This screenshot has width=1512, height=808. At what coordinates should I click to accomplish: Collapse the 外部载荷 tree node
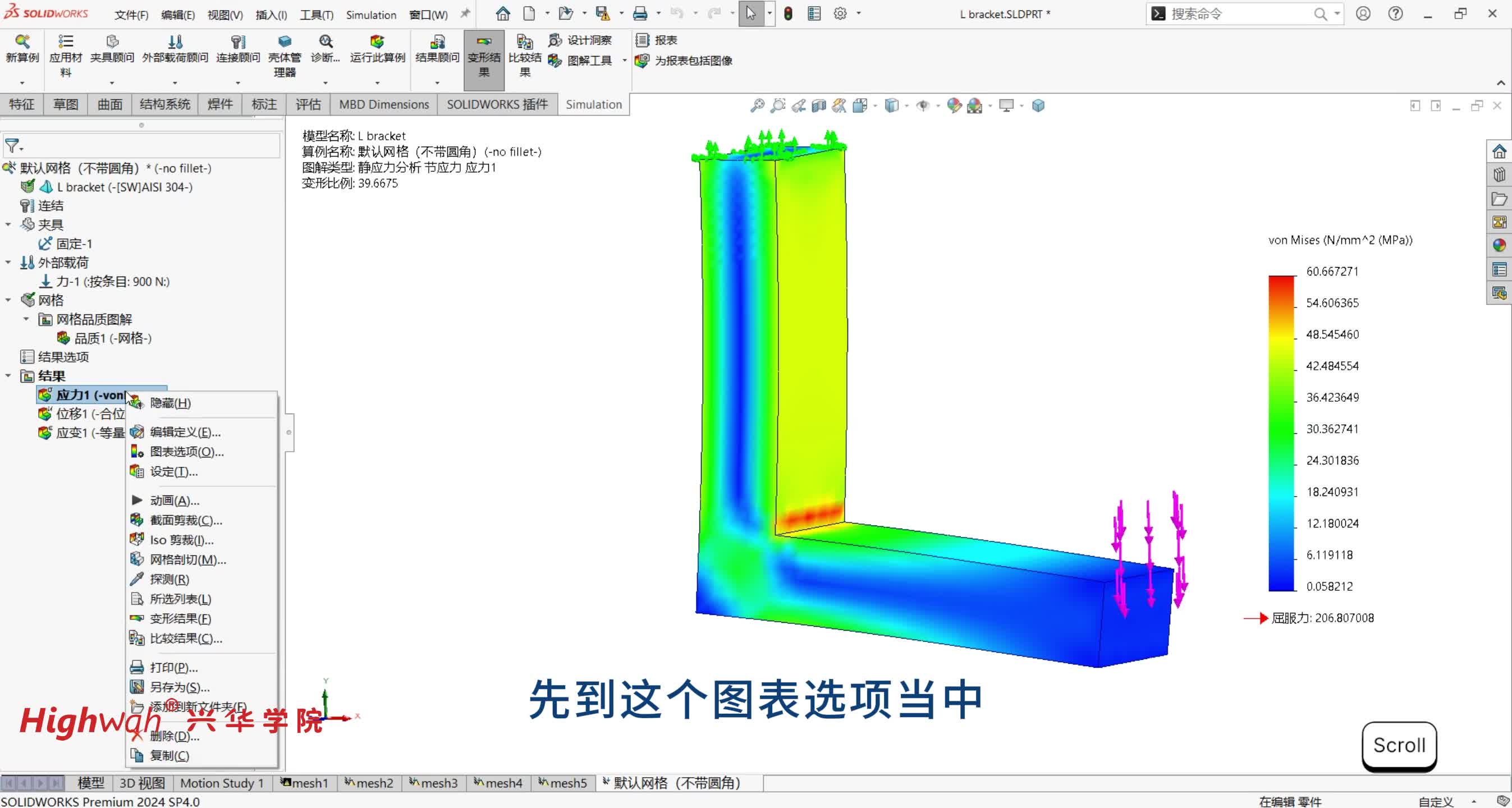tap(8, 262)
